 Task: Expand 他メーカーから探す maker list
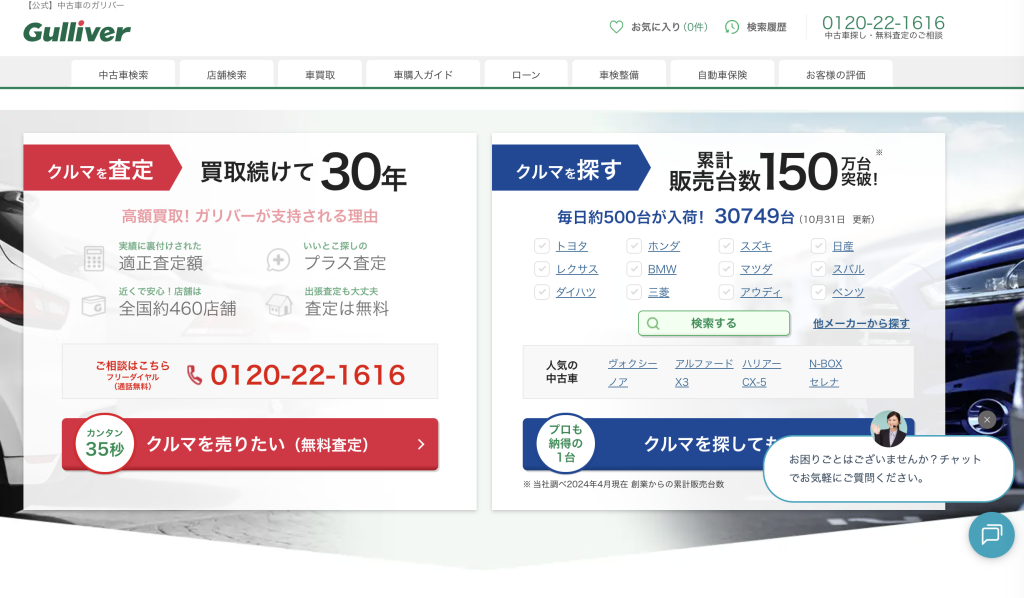click(x=860, y=324)
